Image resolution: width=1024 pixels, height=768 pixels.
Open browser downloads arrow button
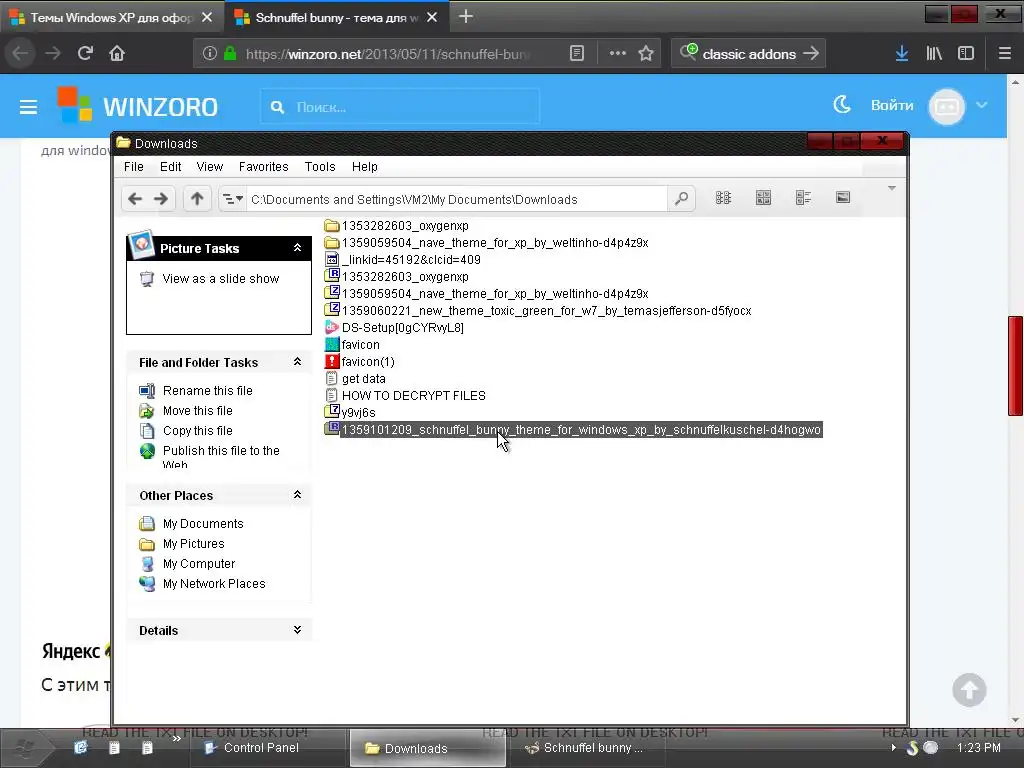coord(902,54)
